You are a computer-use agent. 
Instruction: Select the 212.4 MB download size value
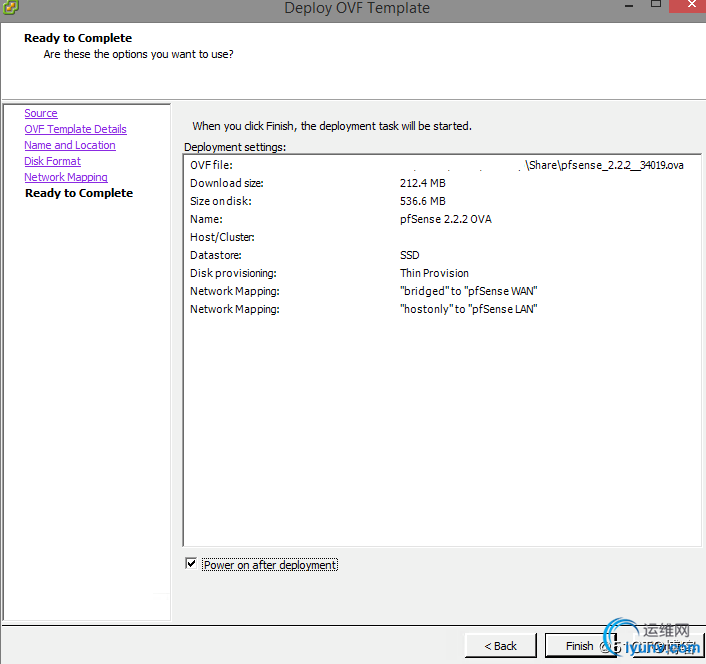tap(422, 183)
